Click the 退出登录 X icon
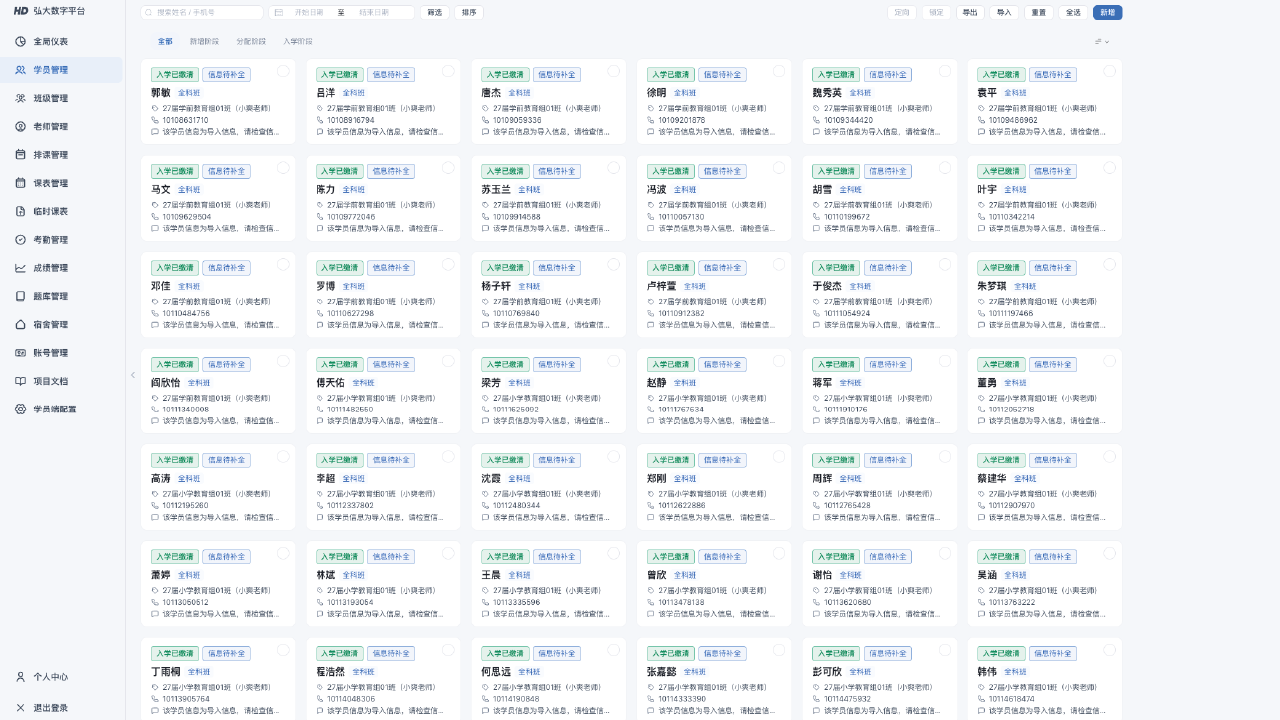Image resolution: width=1280 pixels, height=720 pixels. click(20, 708)
